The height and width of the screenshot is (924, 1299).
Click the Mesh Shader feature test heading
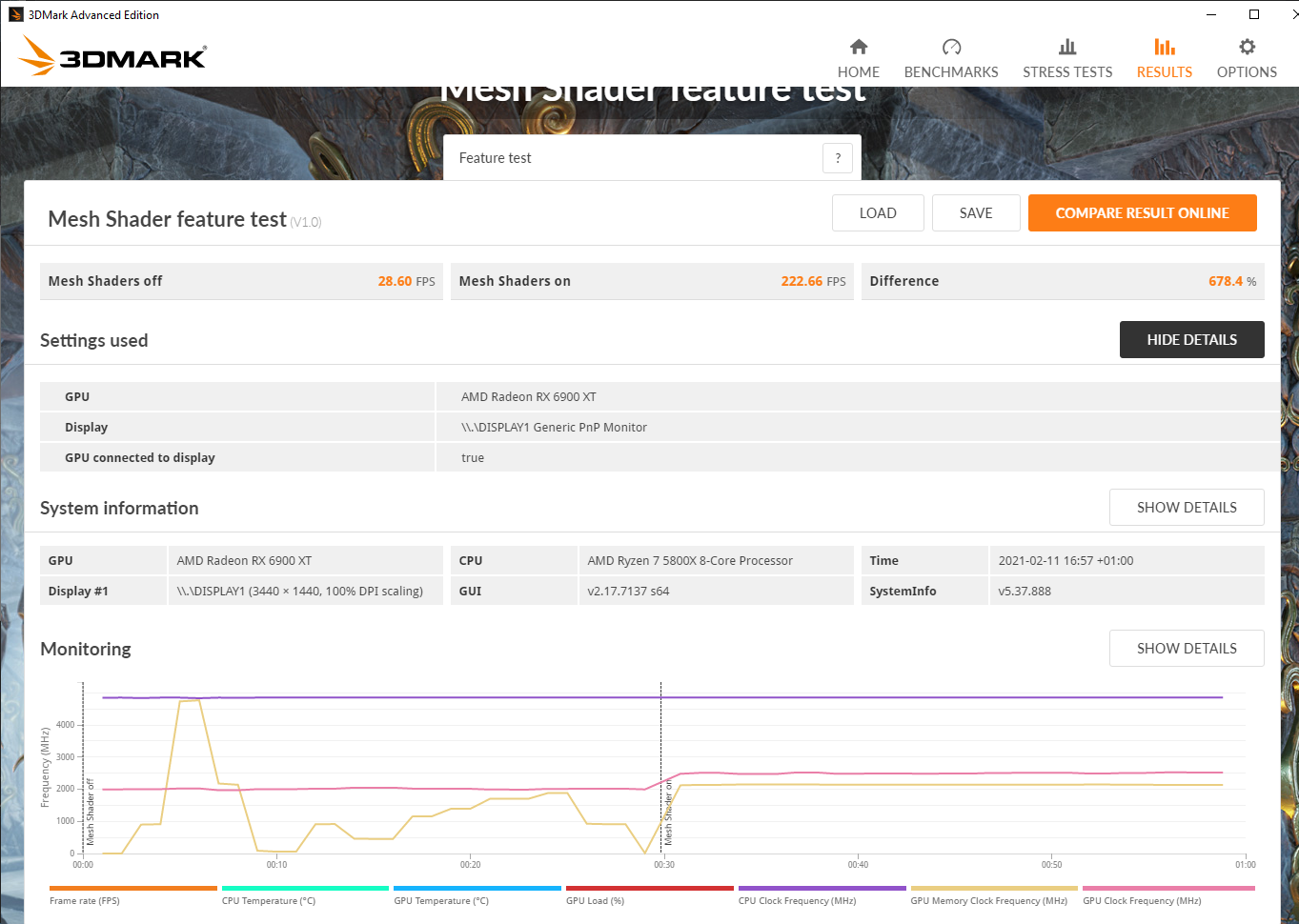(167, 219)
